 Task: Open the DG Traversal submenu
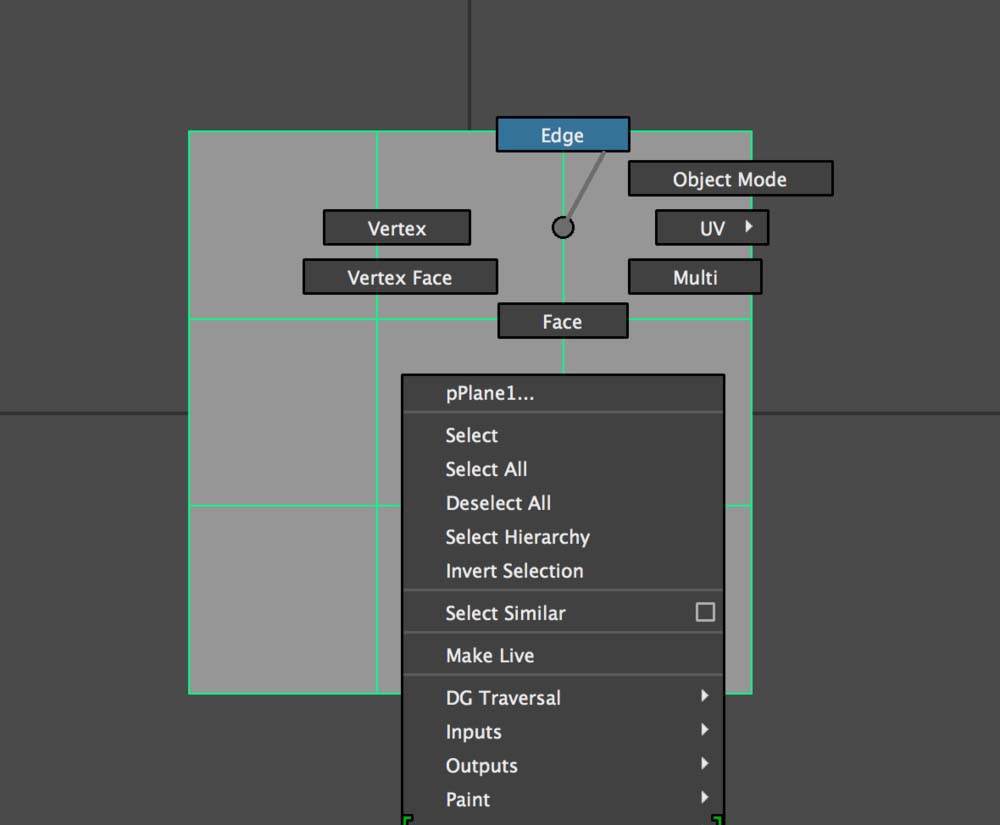[563, 697]
